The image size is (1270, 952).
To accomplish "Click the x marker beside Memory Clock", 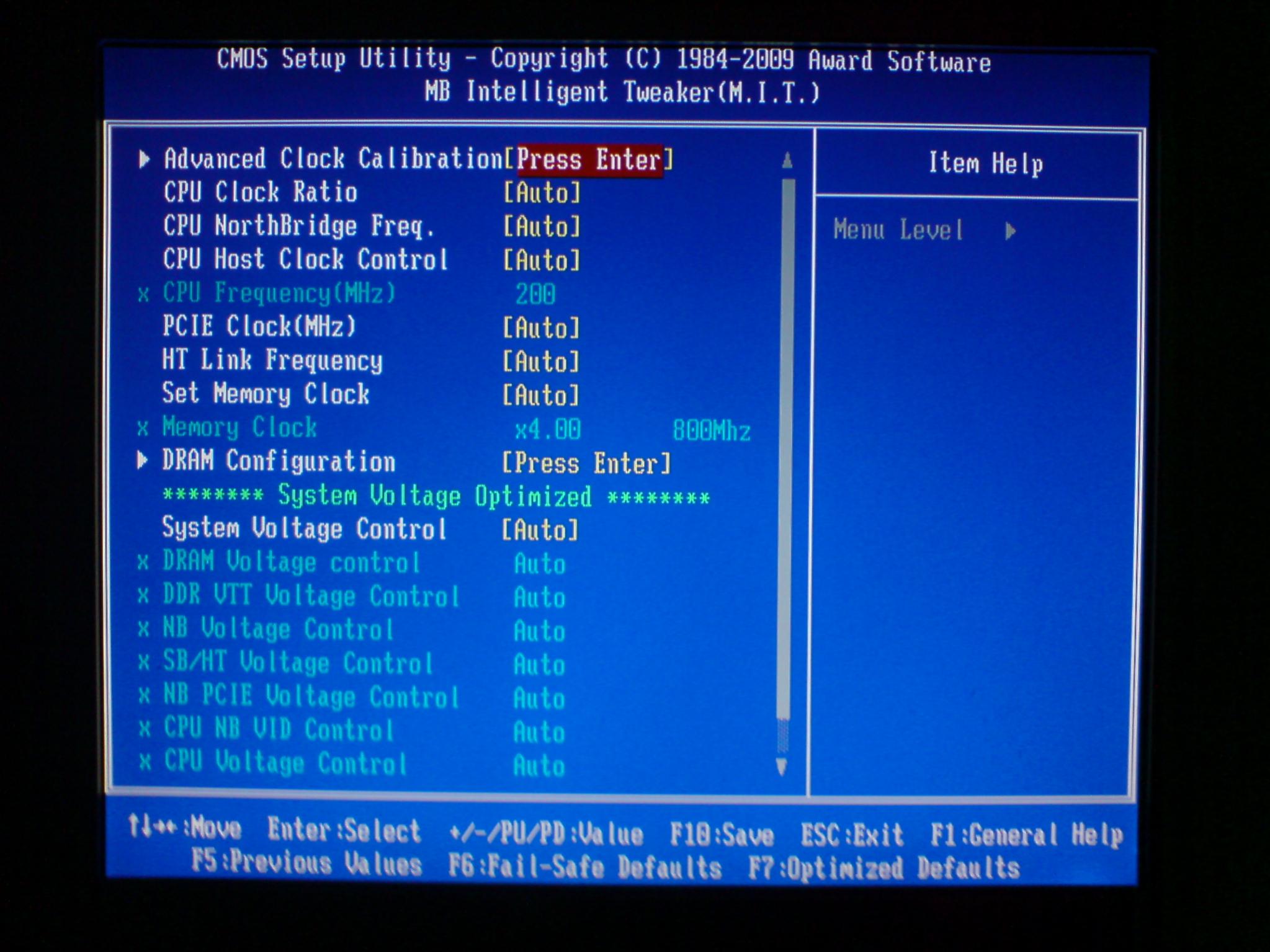I will pos(143,429).
